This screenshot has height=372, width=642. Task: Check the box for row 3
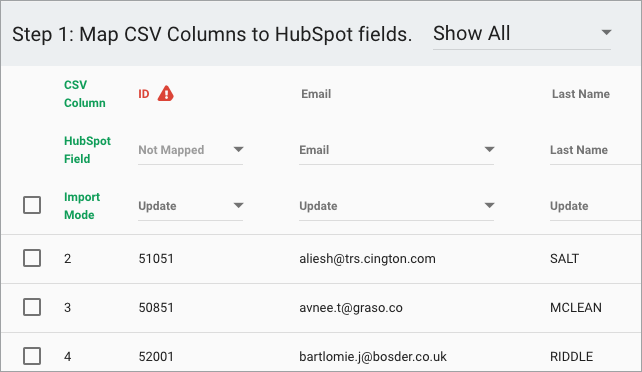point(32,307)
